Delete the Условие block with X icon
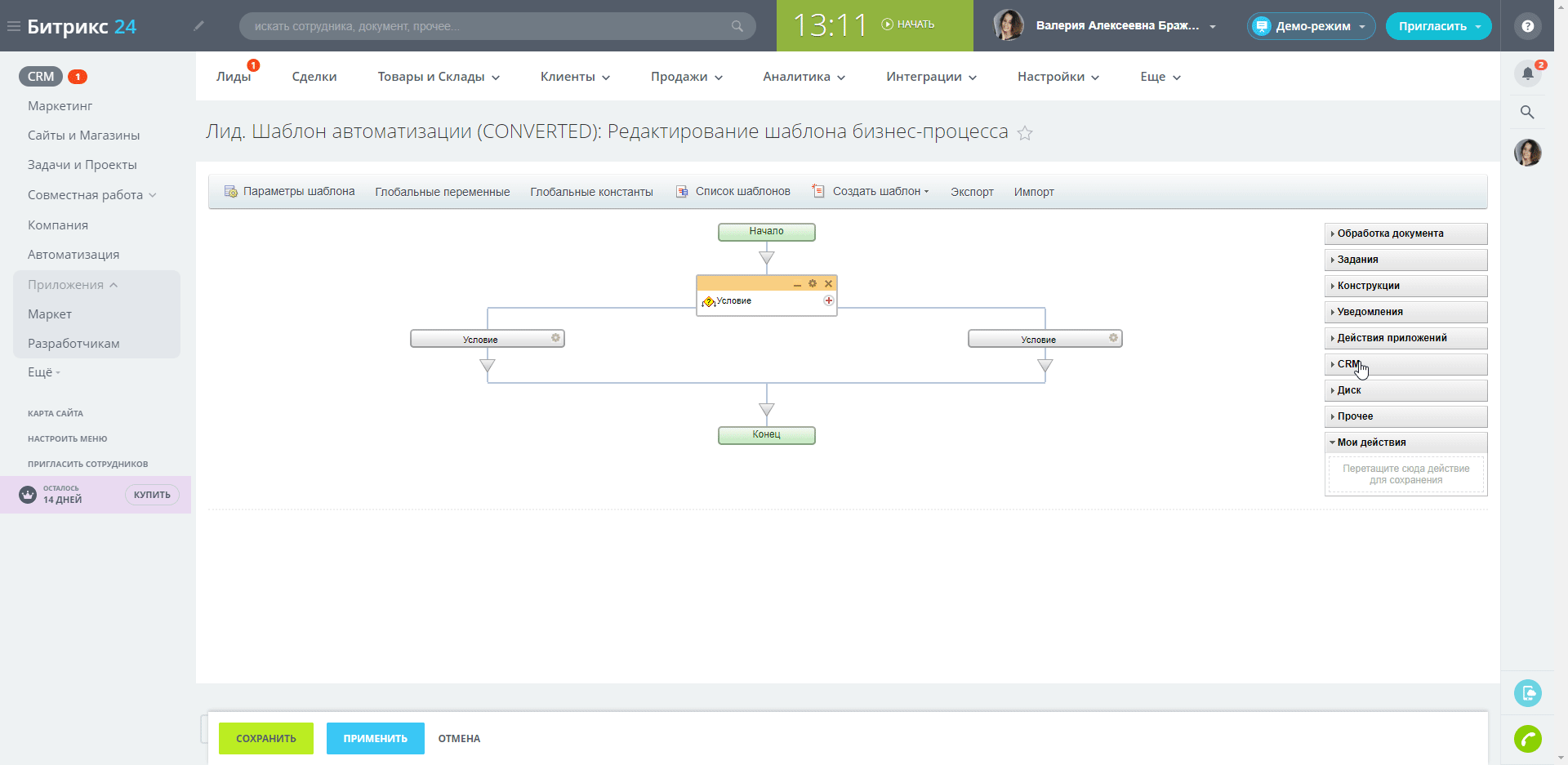Image resolution: width=1568 pixels, height=765 pixels. pyautogui.click(x=828, y=283)
